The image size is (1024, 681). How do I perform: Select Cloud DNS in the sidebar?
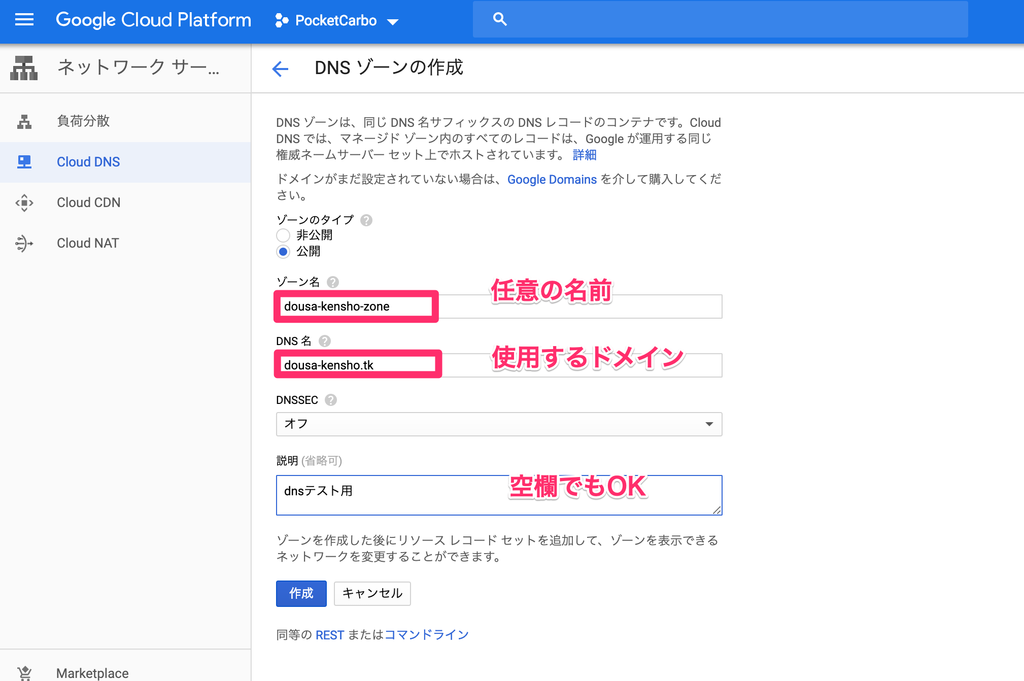pyautogui.click(x=90, y=161)
